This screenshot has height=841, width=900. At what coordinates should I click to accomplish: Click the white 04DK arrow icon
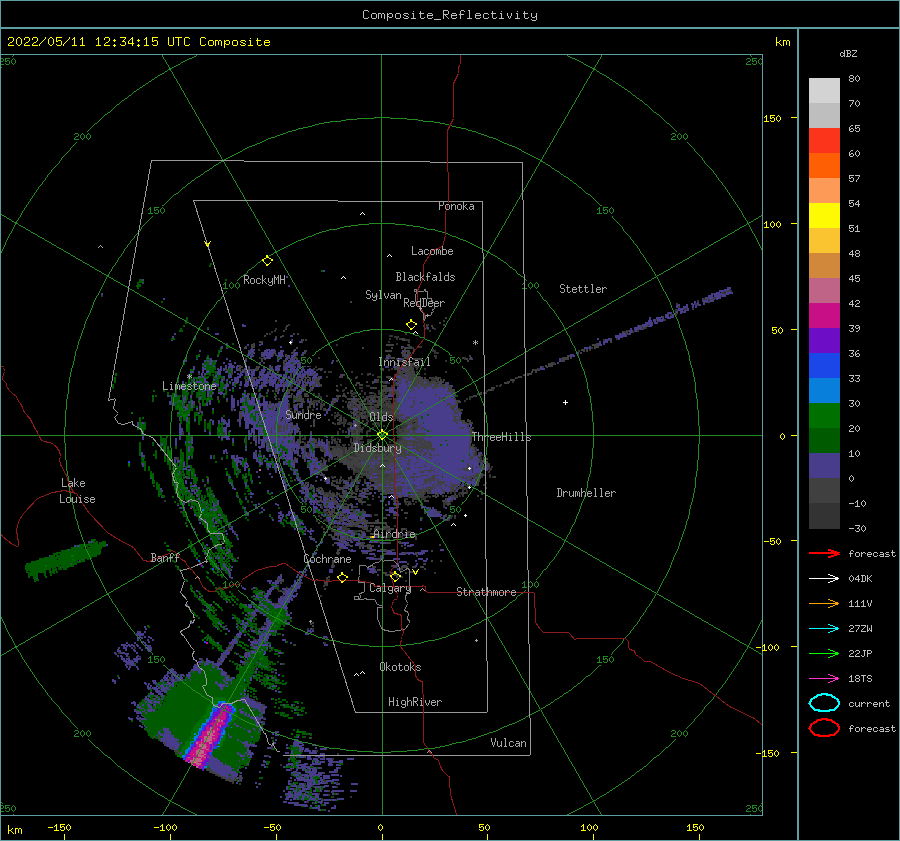[x=824, y=579]
